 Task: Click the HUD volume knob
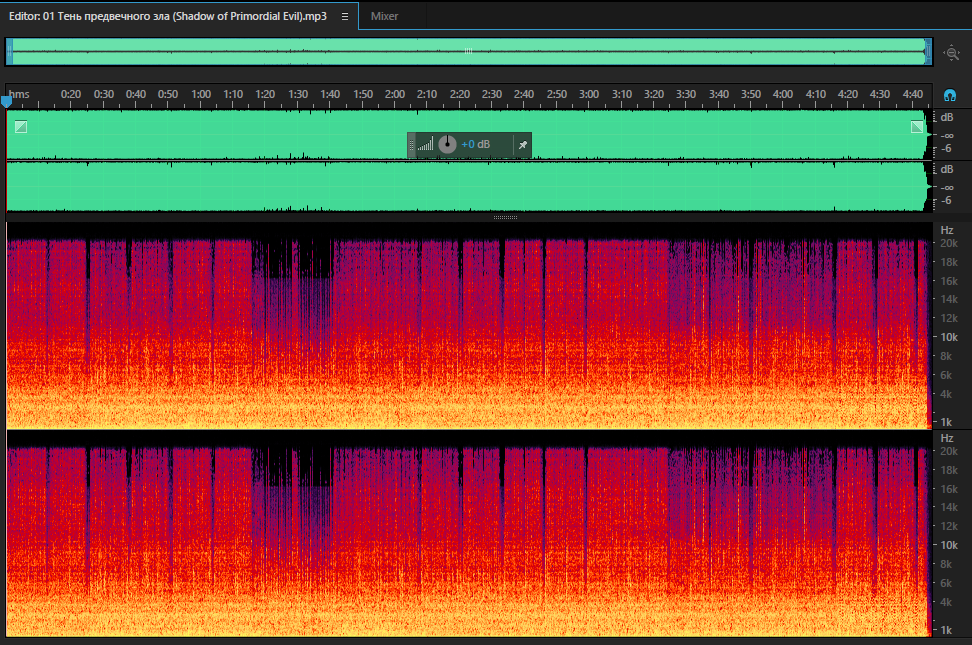447,145
